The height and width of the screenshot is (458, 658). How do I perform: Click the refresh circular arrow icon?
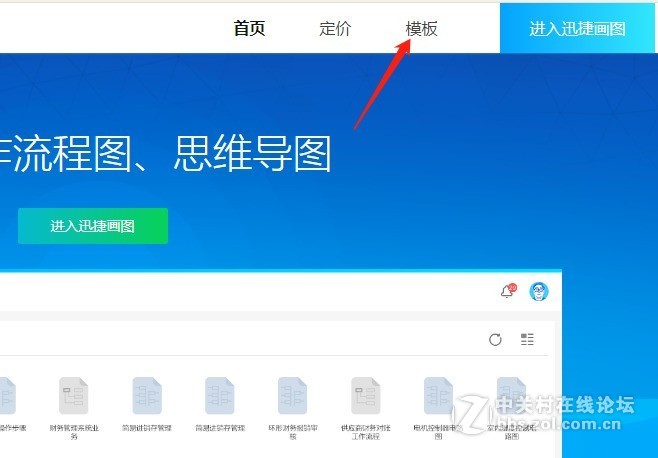pos(495,339)
